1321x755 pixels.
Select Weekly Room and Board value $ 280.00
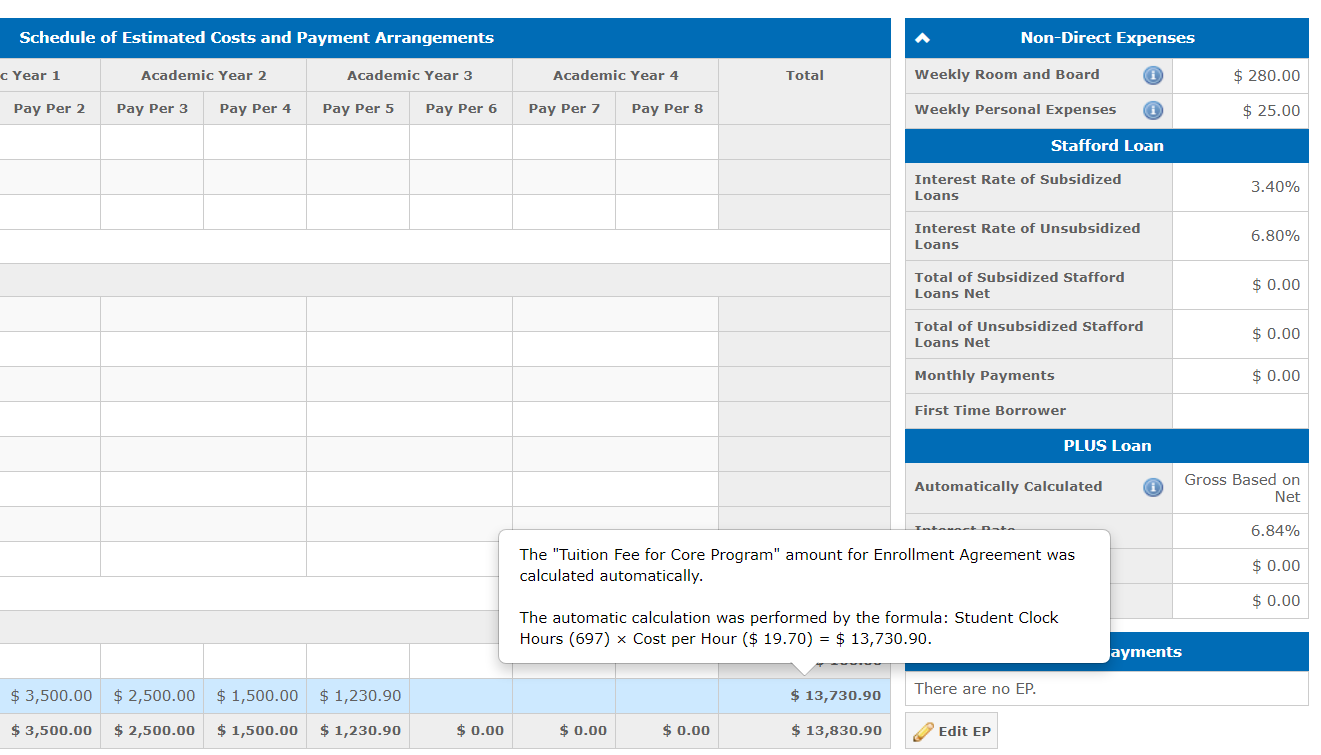click(1267, 75)
